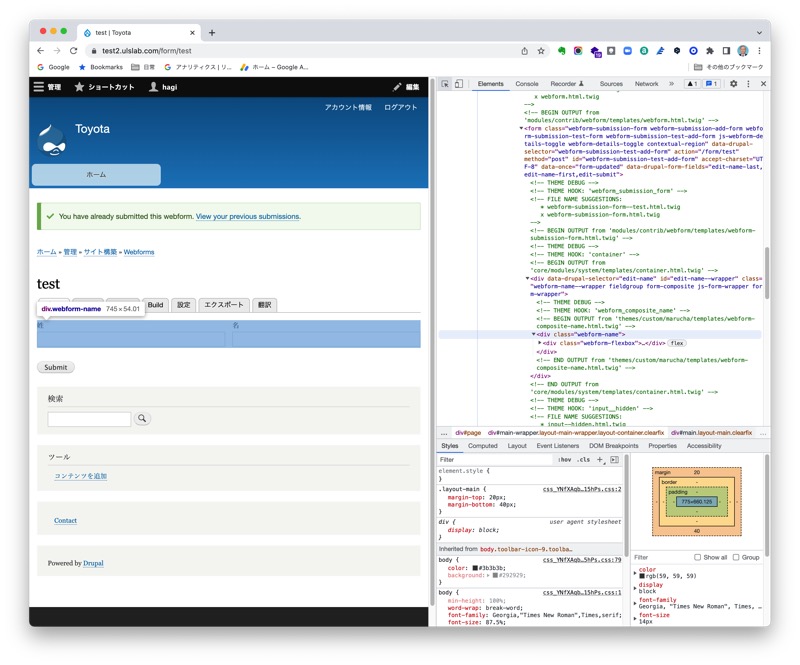The width and height of the screenshot is (800, 665).
Task: Expand the computed display property
Action: (x=635, y=588)
